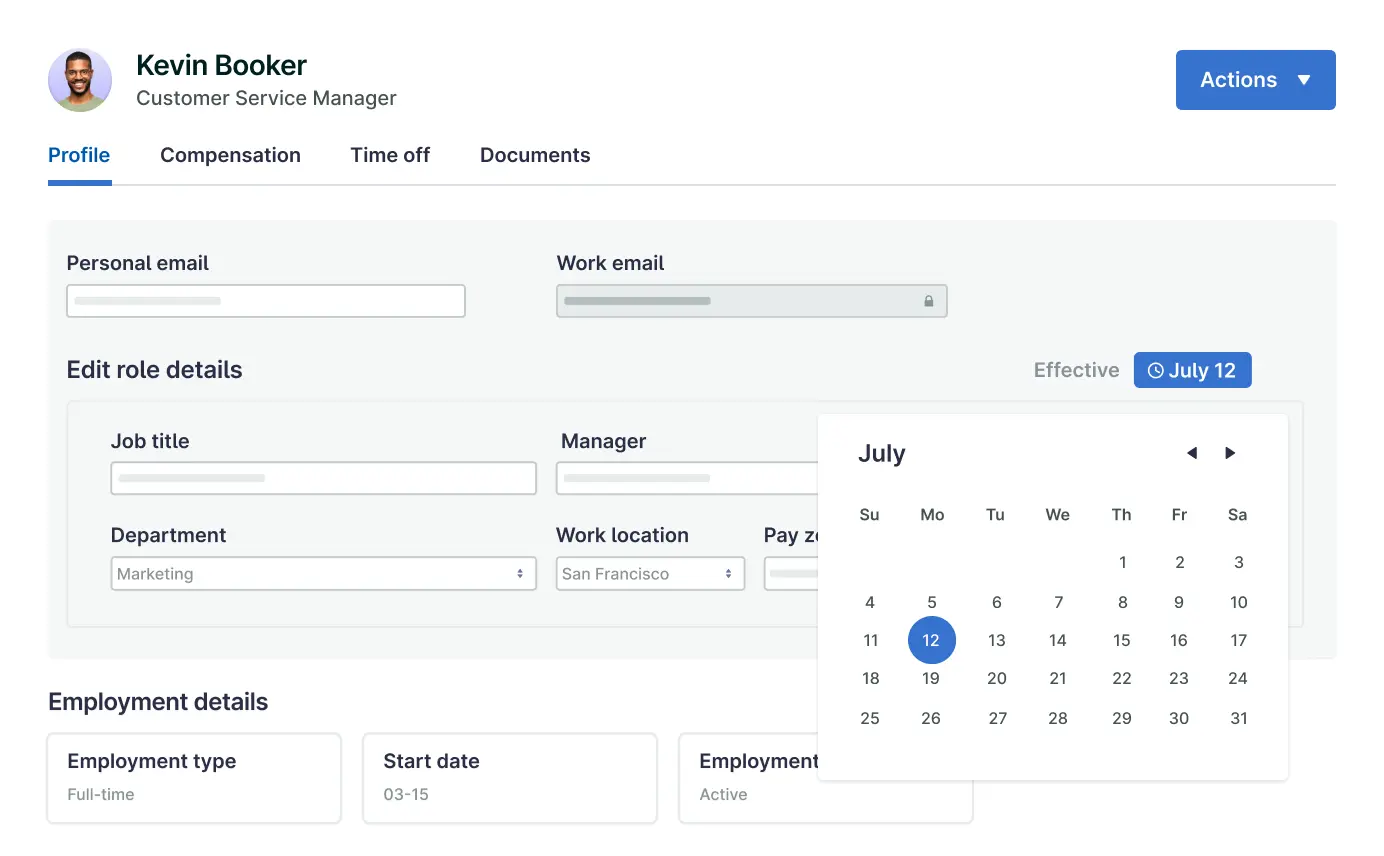Click the lock icon in Work email field
Image resolution: width=1384 pixels, height=856 pixels.
click(x=928, y=301)
